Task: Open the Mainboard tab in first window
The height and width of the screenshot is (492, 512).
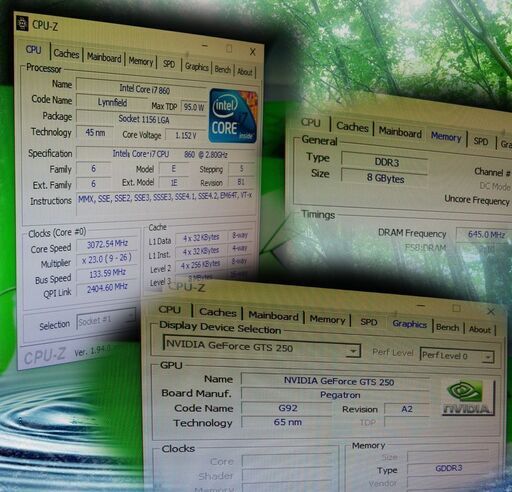Action: 104,57
